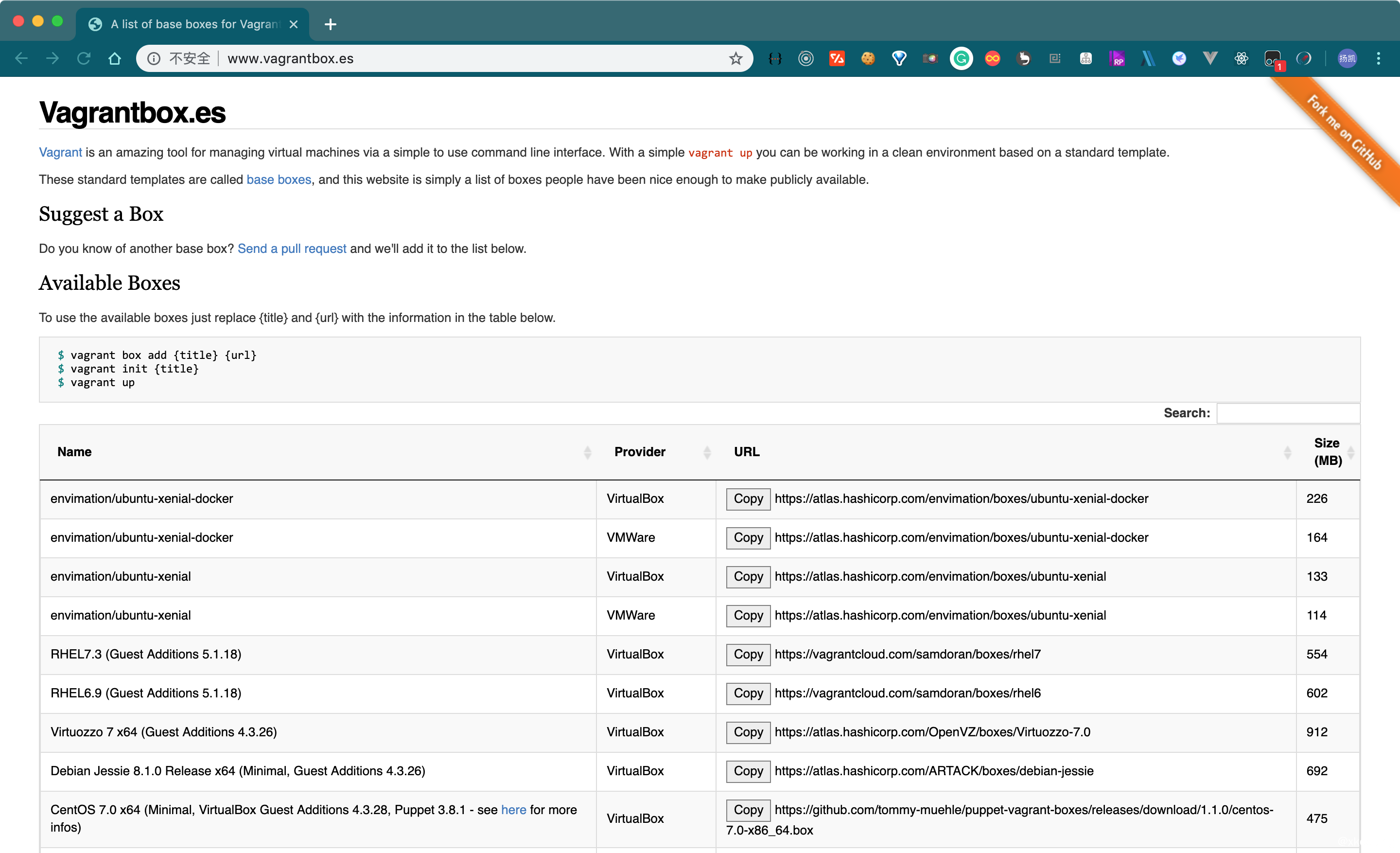The height and width of the screenshot is (853, 1400).
Task: Click the Search input field
Action: point(1288,413)
